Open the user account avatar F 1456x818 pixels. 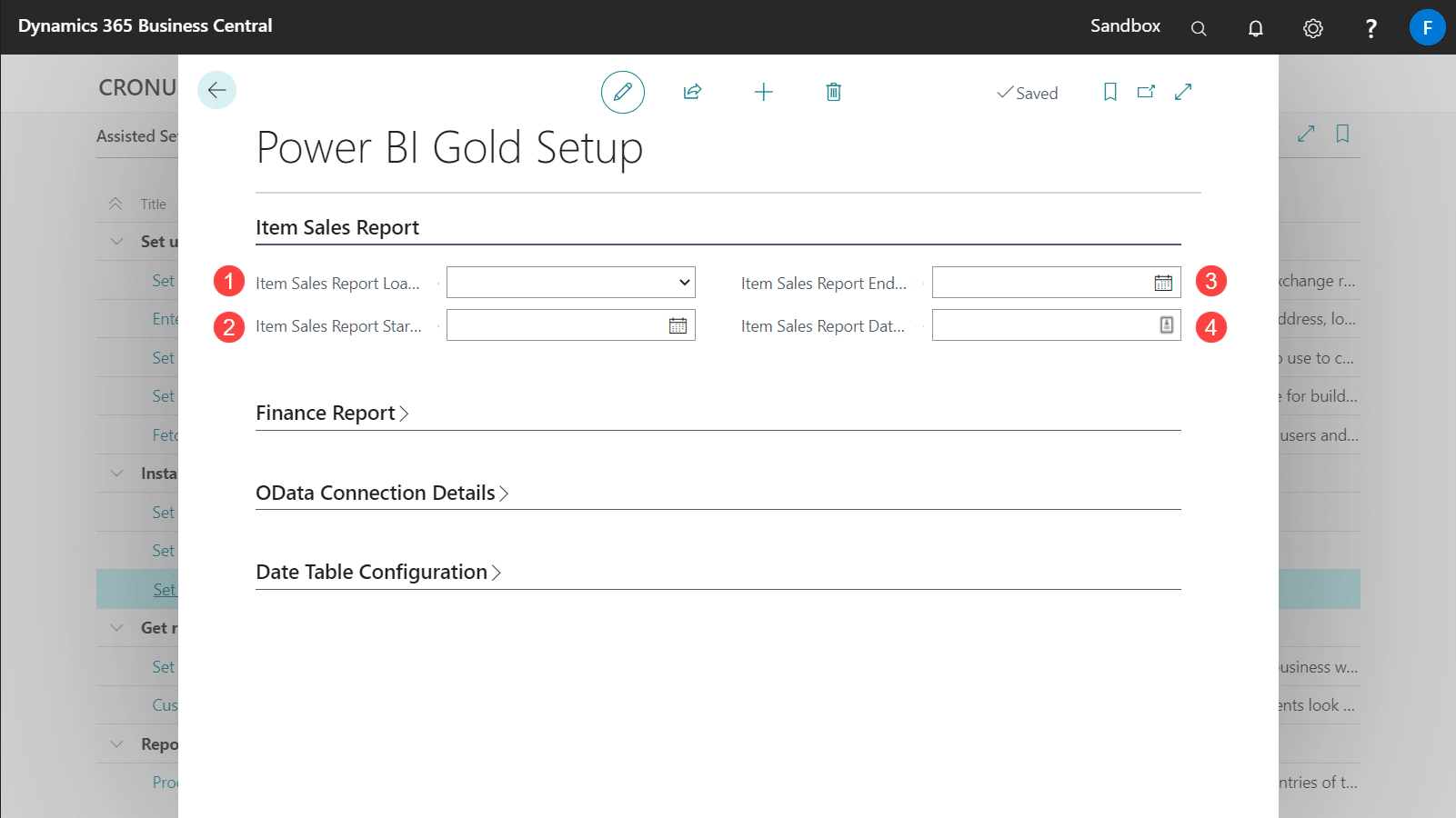(1427, 27)
